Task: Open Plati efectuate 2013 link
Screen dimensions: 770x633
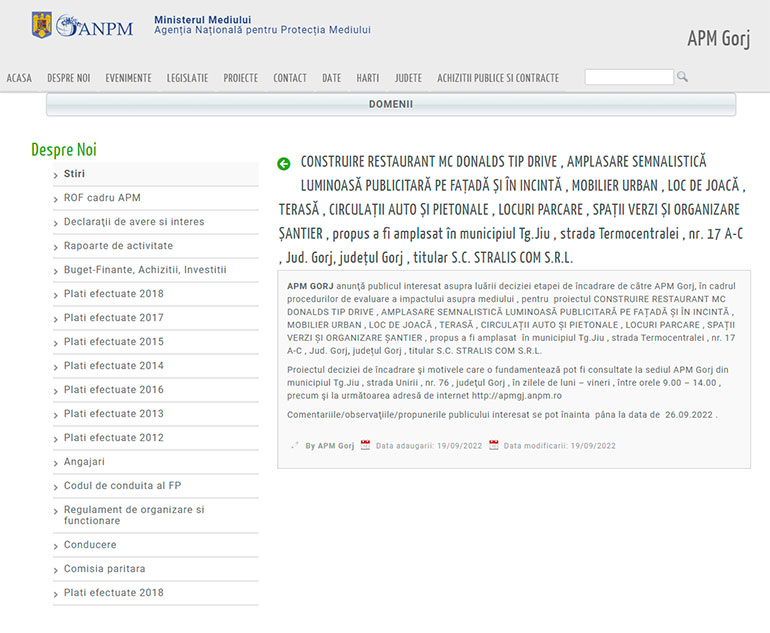Action: (113, 414)
